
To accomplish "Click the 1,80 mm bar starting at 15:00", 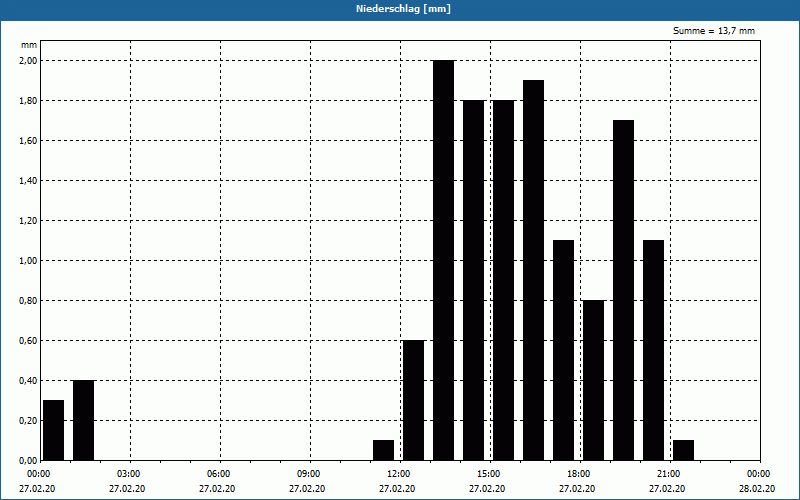I will click(504, 280).
